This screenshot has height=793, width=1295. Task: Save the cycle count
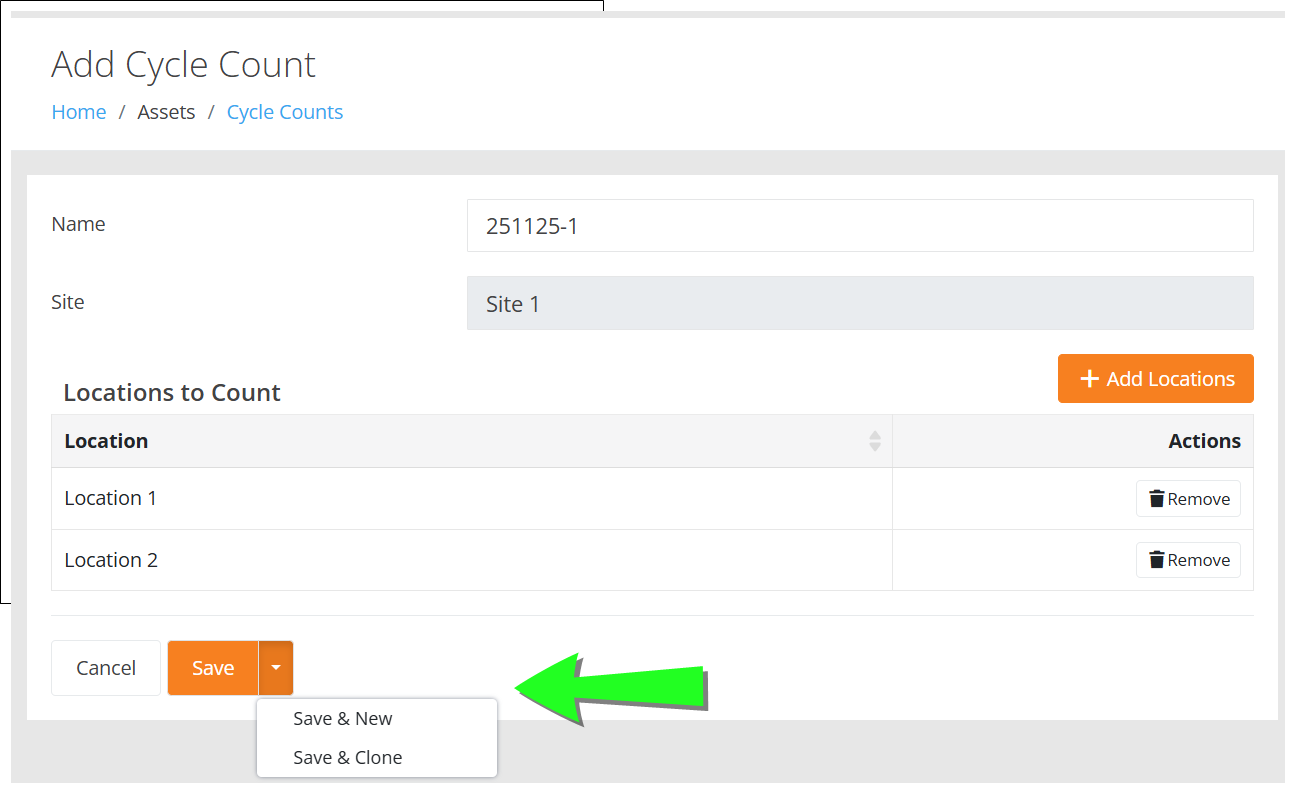click(213, 668)
